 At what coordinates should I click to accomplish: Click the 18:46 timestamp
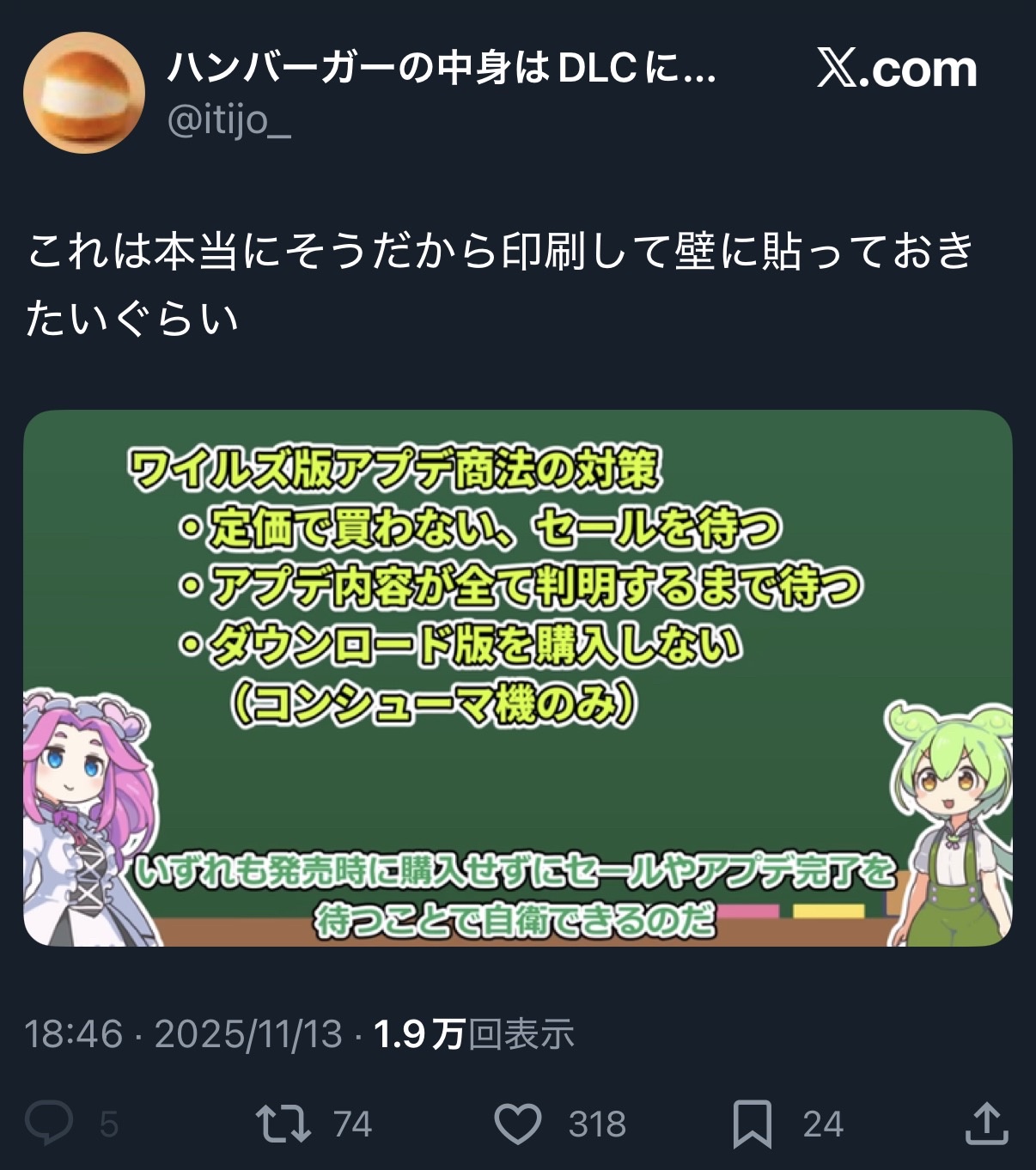pos(74,1033)
